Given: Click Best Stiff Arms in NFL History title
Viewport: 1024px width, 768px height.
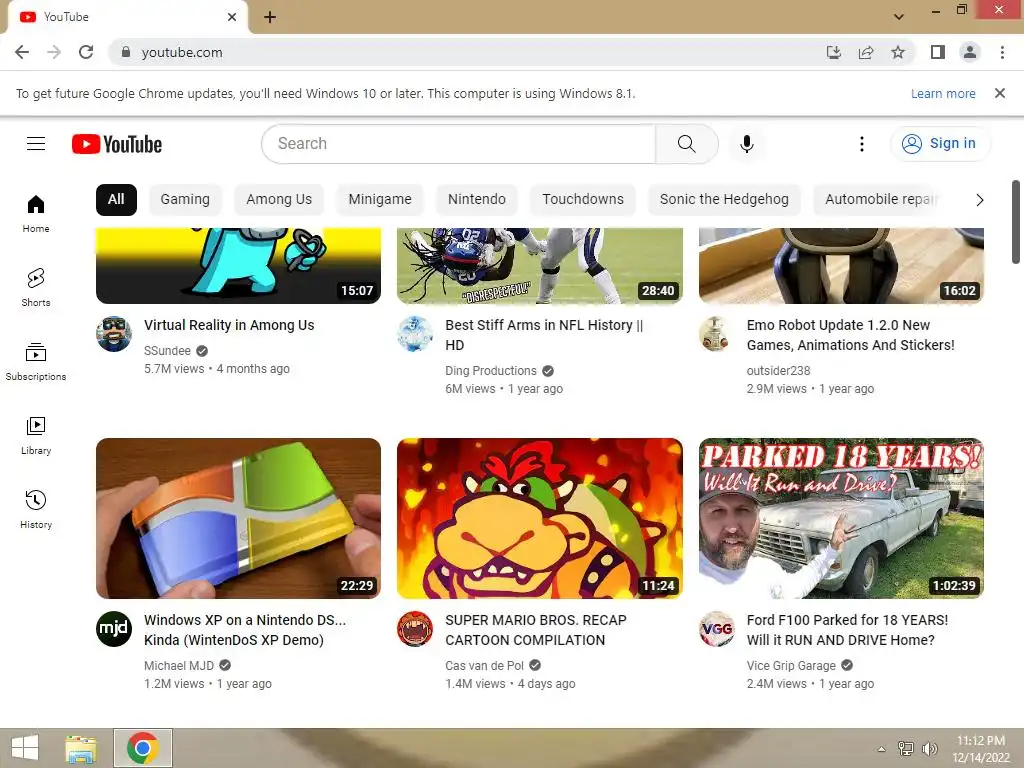Looking at the screenshot, I should [x=544, y=335].
